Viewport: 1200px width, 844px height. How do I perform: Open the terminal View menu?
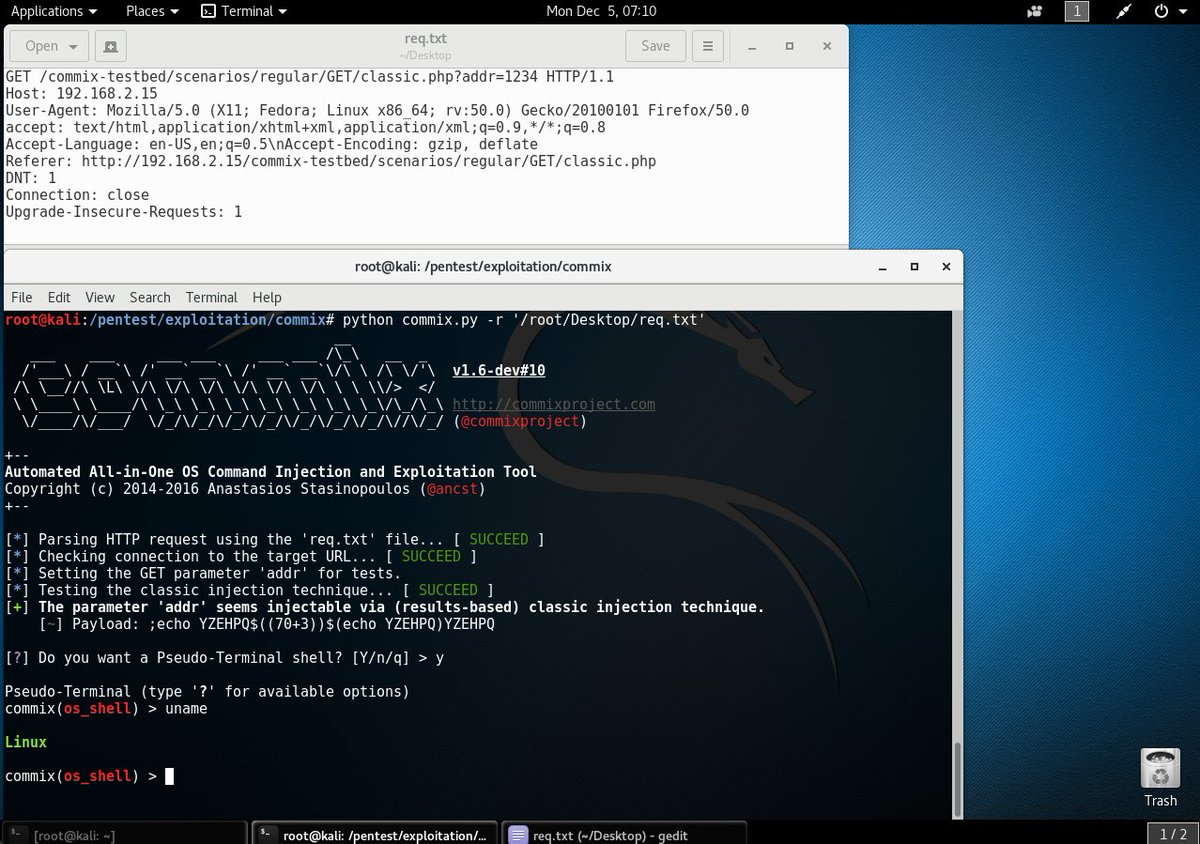[100, 297]
